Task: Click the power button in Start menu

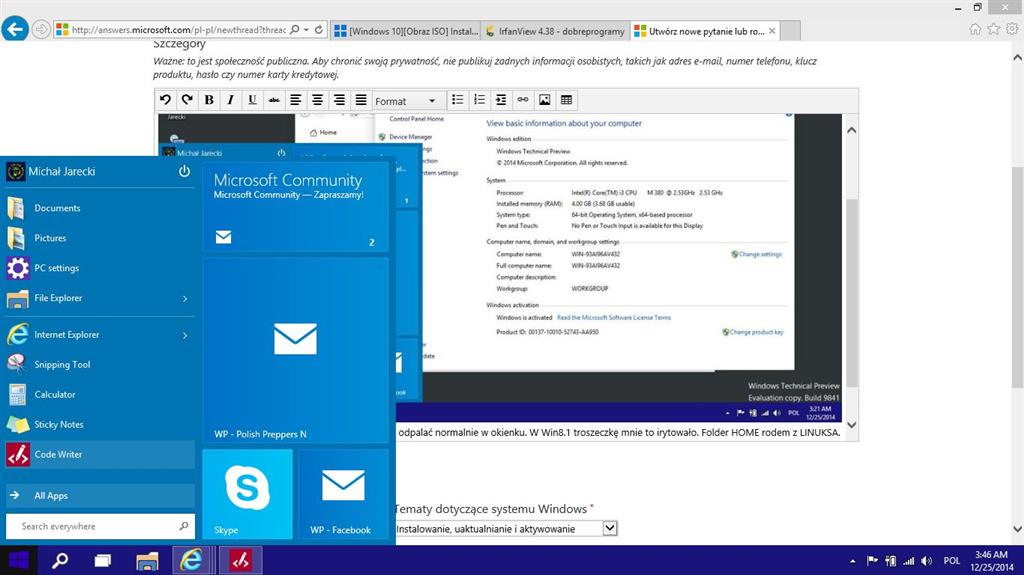Action: 184,171
